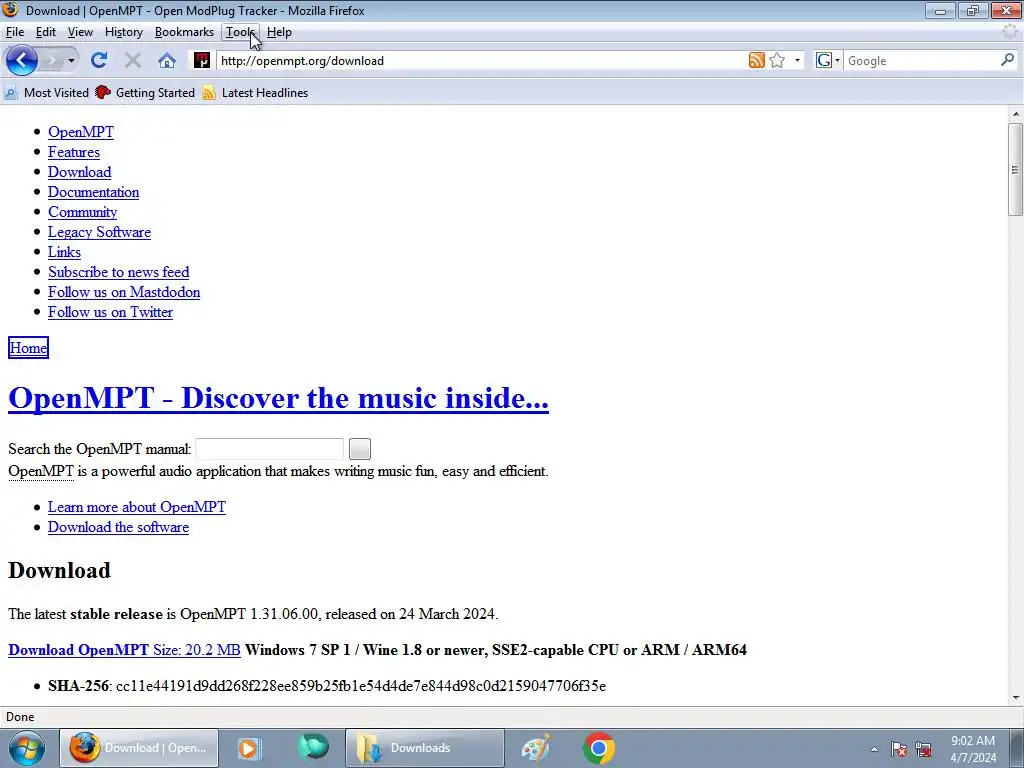Reload the current page

(x=99, y=61)
